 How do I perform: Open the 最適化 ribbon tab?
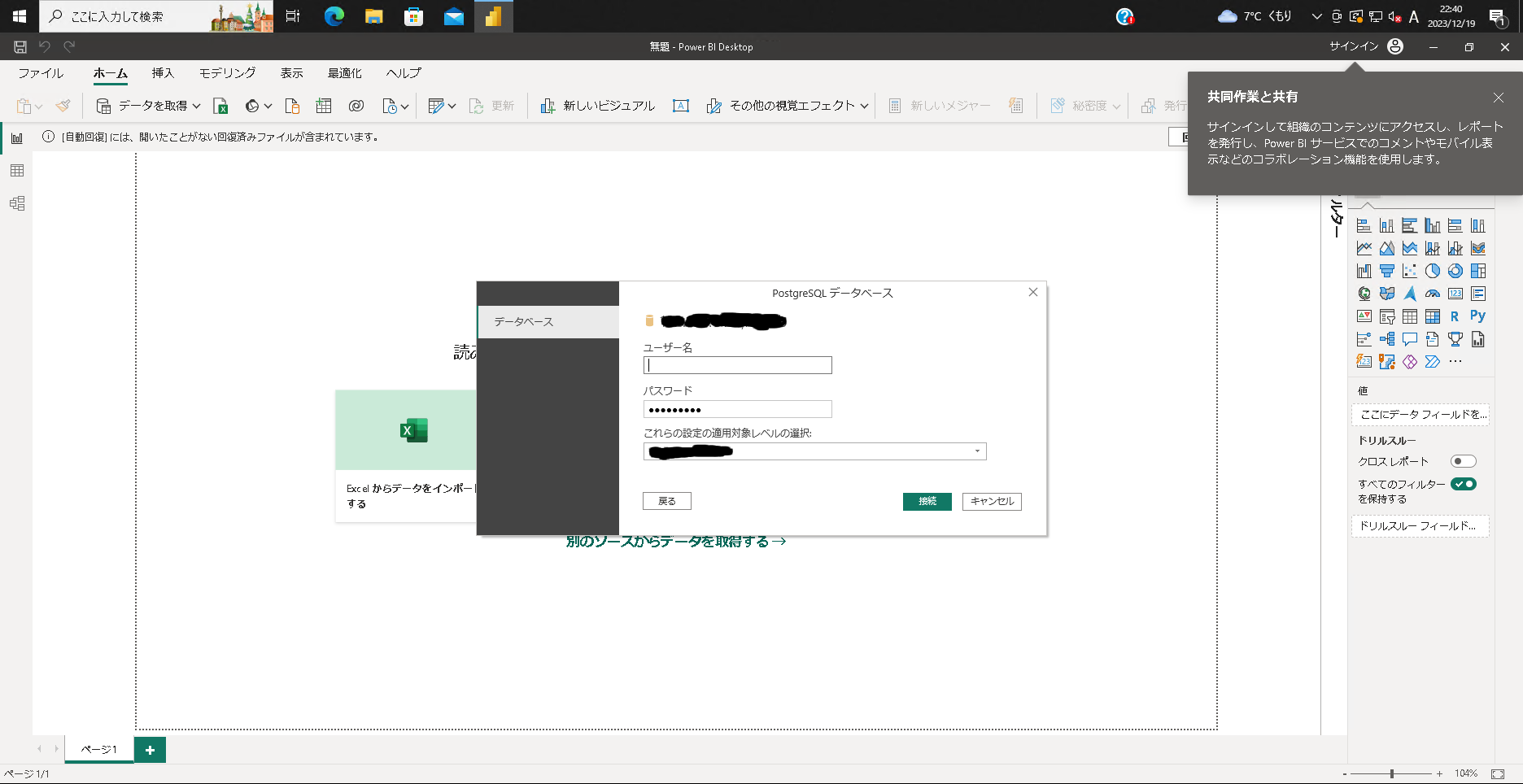[345, 73]
